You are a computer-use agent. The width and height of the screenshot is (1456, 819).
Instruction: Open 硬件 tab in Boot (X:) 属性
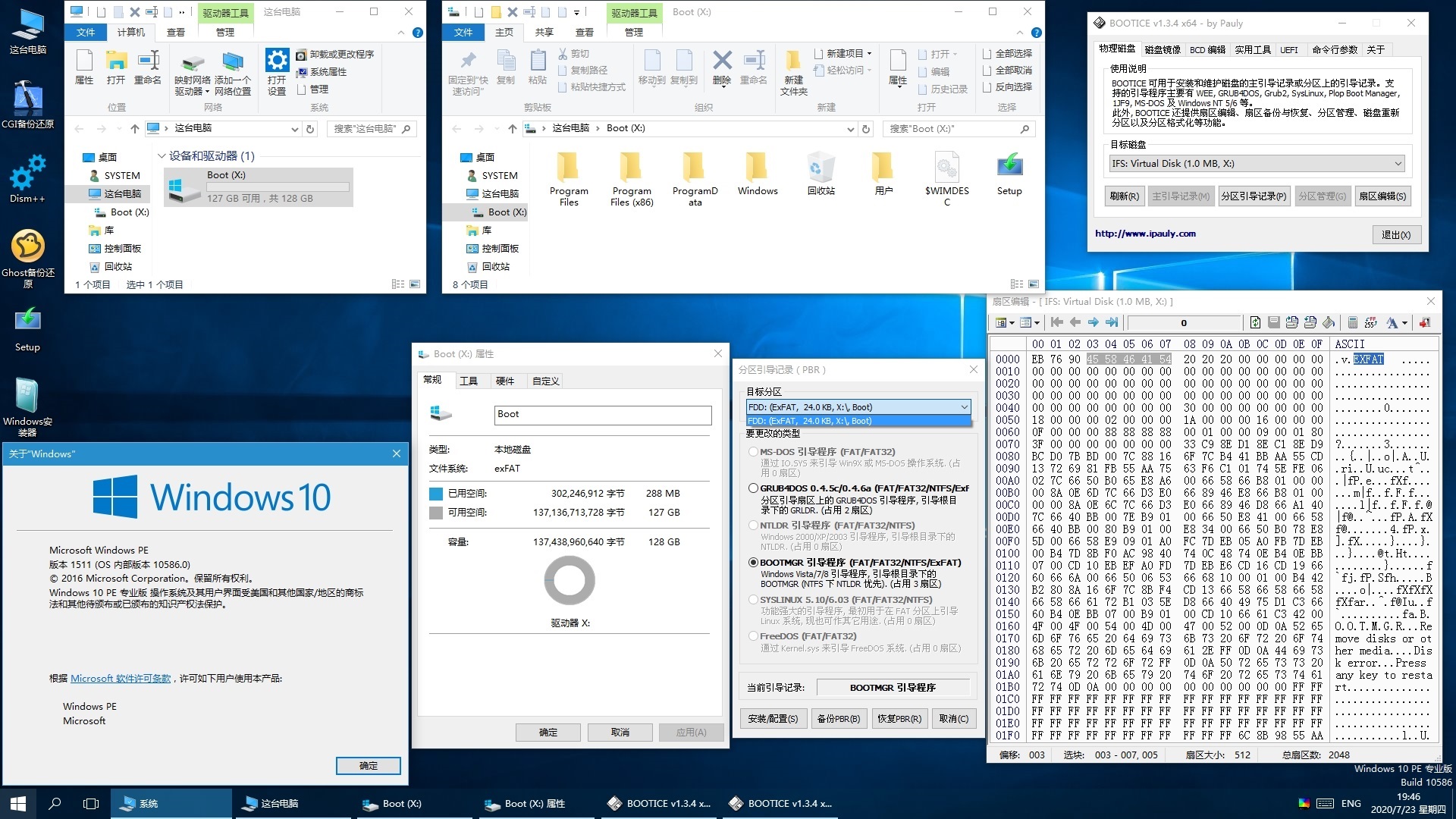505,381
